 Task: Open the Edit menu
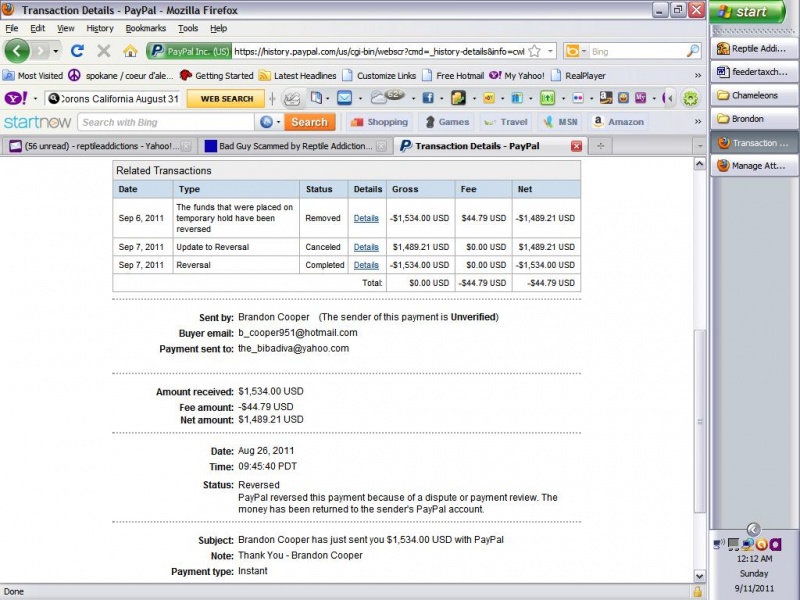pyautogui.click(x=37, y=28)
